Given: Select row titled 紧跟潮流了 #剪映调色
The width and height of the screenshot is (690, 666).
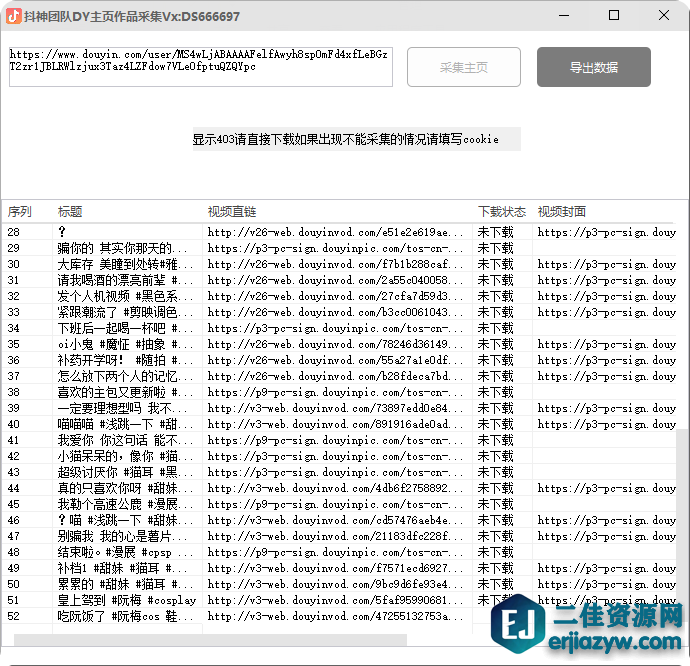Looking at the screenshot, I should [x=339, y=312].
